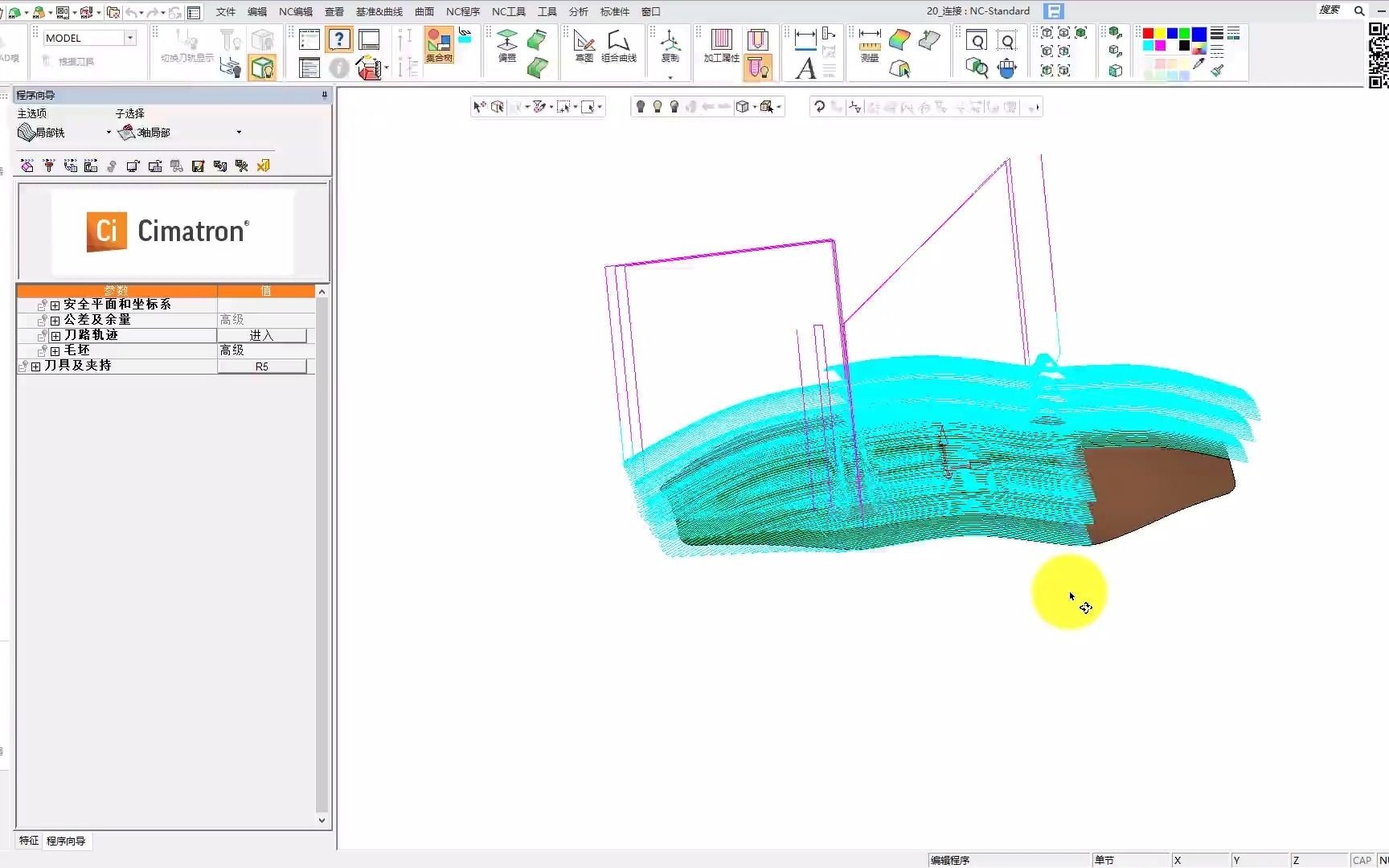Pick the red color swatch
Image resolution: width=1389 pixels, height=868 pixels.
(x=1148, y=34)
